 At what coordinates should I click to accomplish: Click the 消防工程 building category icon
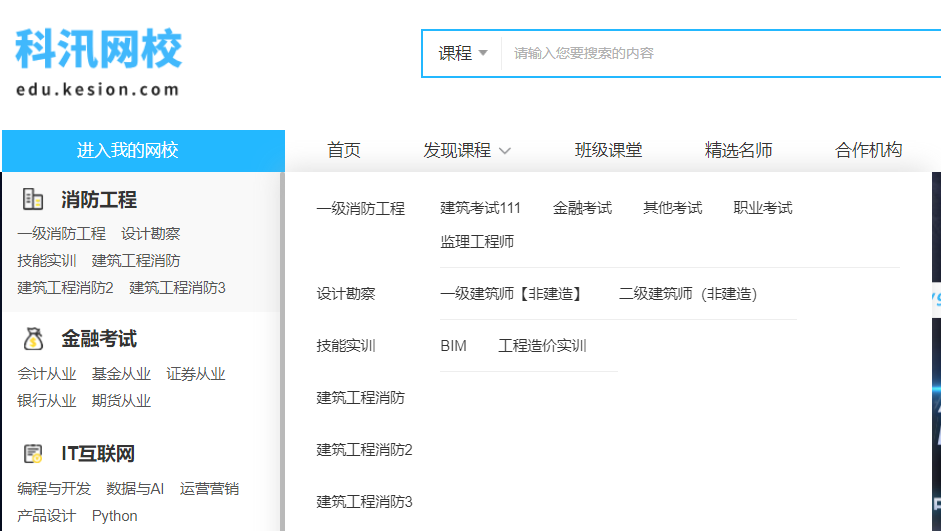pyautogui.click(x=33, y=199)
